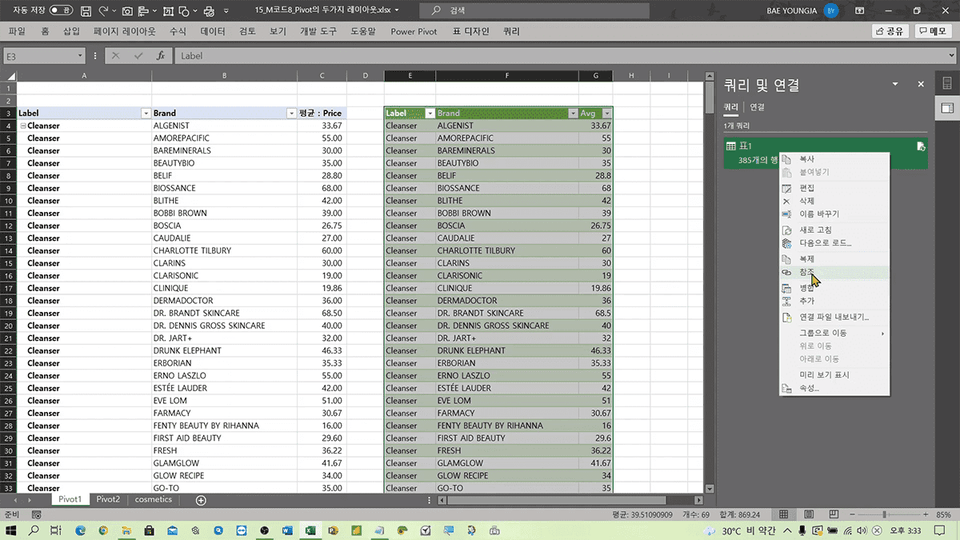Open the 데이터 ribbon tab

[212, 31]
